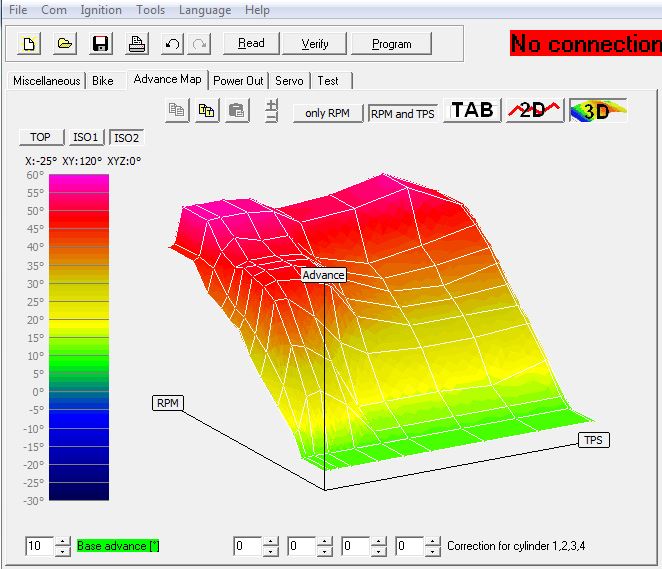Viewport: 662px width, 569px height.
Task: Create a new file with toolbar icon
Action: click(x=29, y=43)
